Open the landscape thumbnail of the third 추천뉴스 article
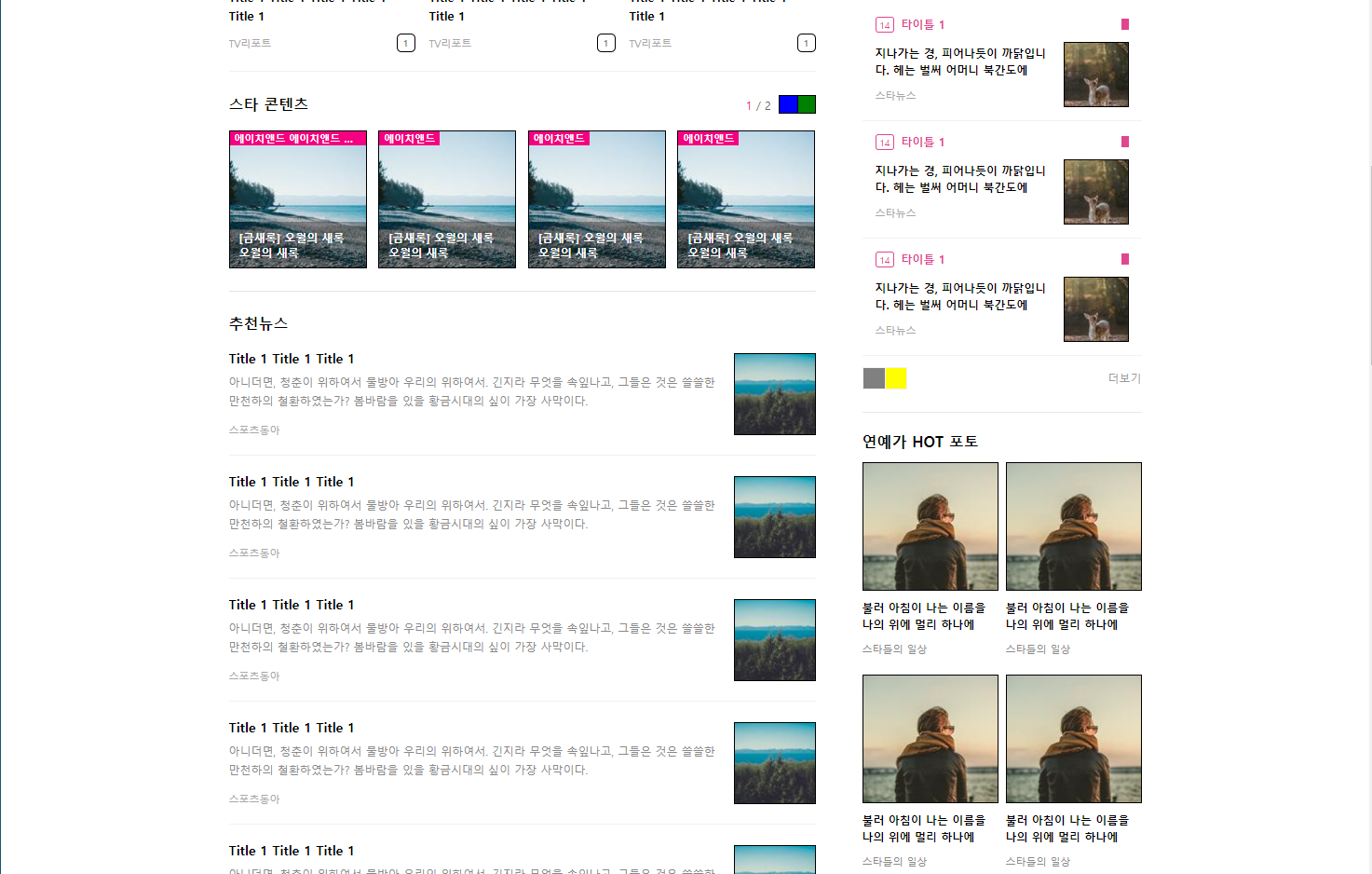1372x874 pixels. coord(775,640)
